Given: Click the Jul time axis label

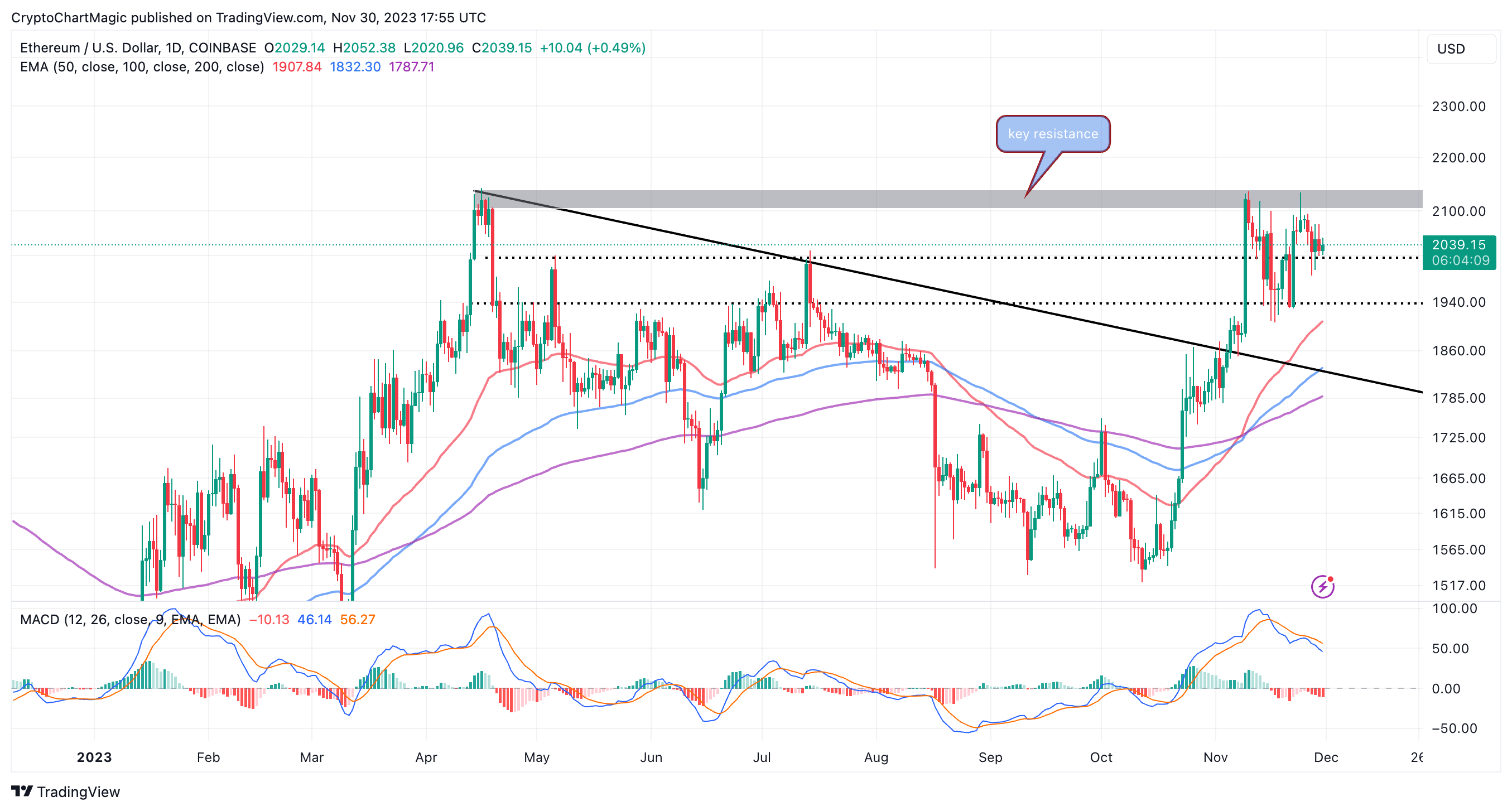Looking at the screenshot, I should [762, 757].
